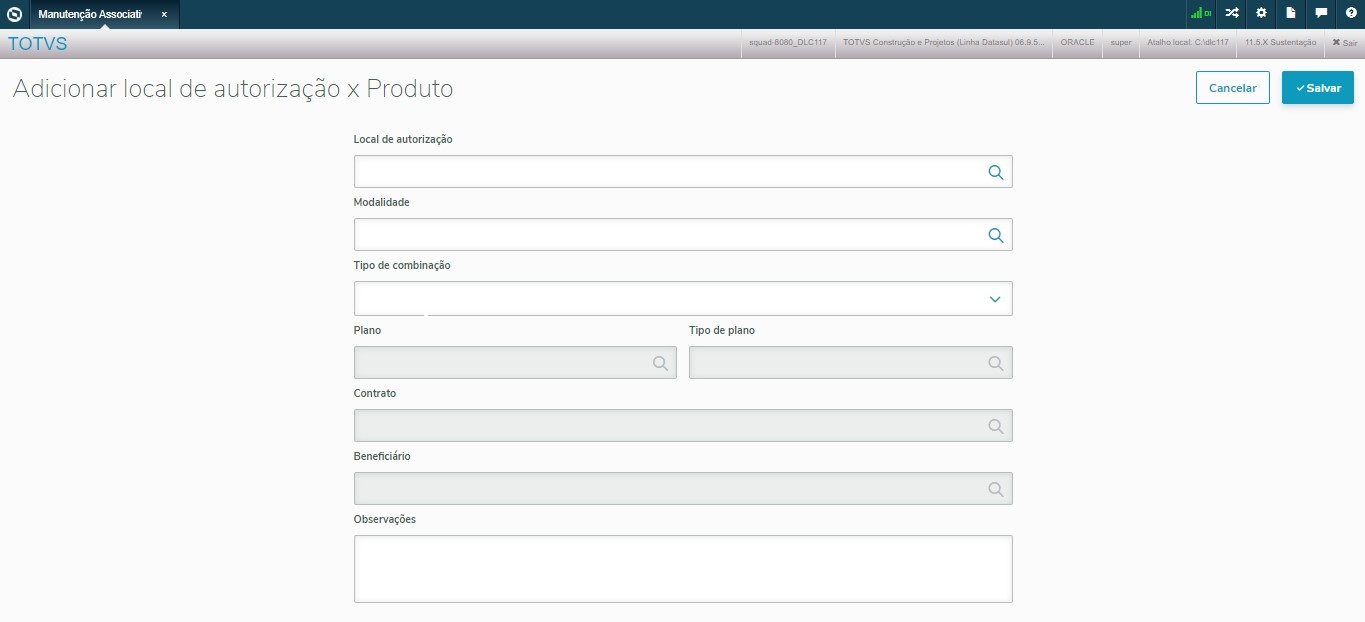Screen dimensions: 1365x622
Task: Click the ORACLE database entry
Action: tap(1077, 43)
